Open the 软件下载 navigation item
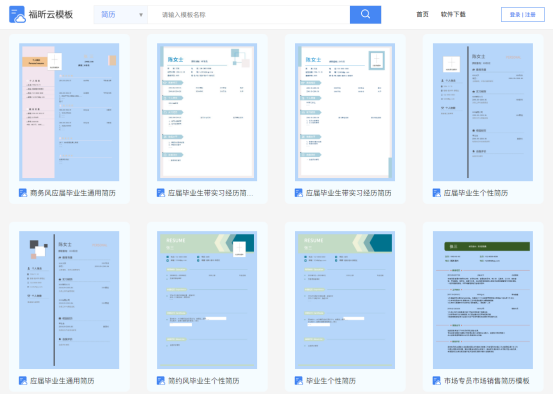This screenshot has height=394, width=553. (x=453, y=14)
